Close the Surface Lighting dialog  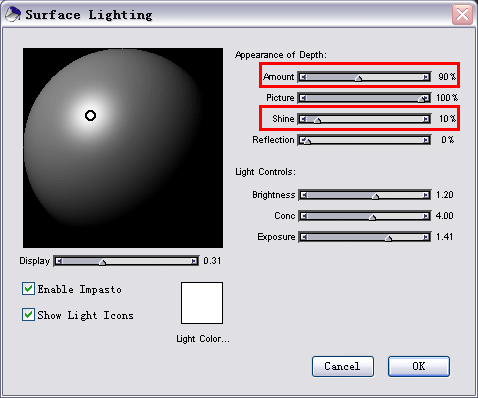(462, 15)
